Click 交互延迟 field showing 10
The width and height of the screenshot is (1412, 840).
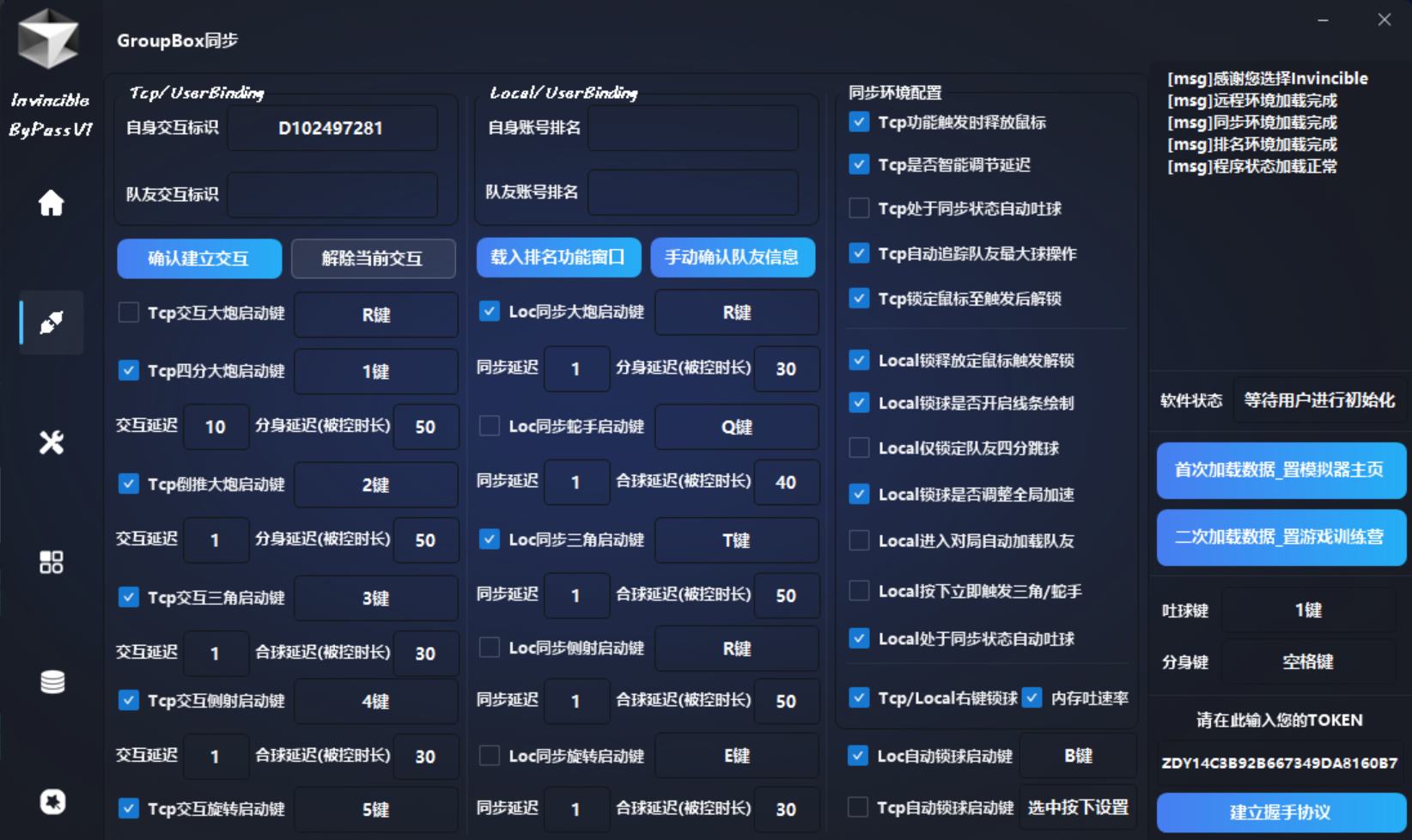pos(216,427)
